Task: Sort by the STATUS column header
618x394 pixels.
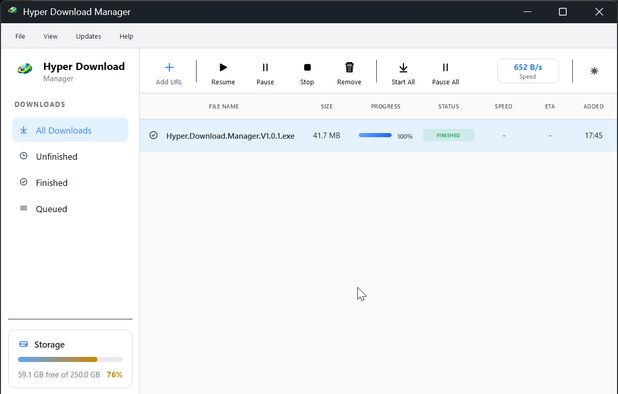Action: tap(449, 106)
